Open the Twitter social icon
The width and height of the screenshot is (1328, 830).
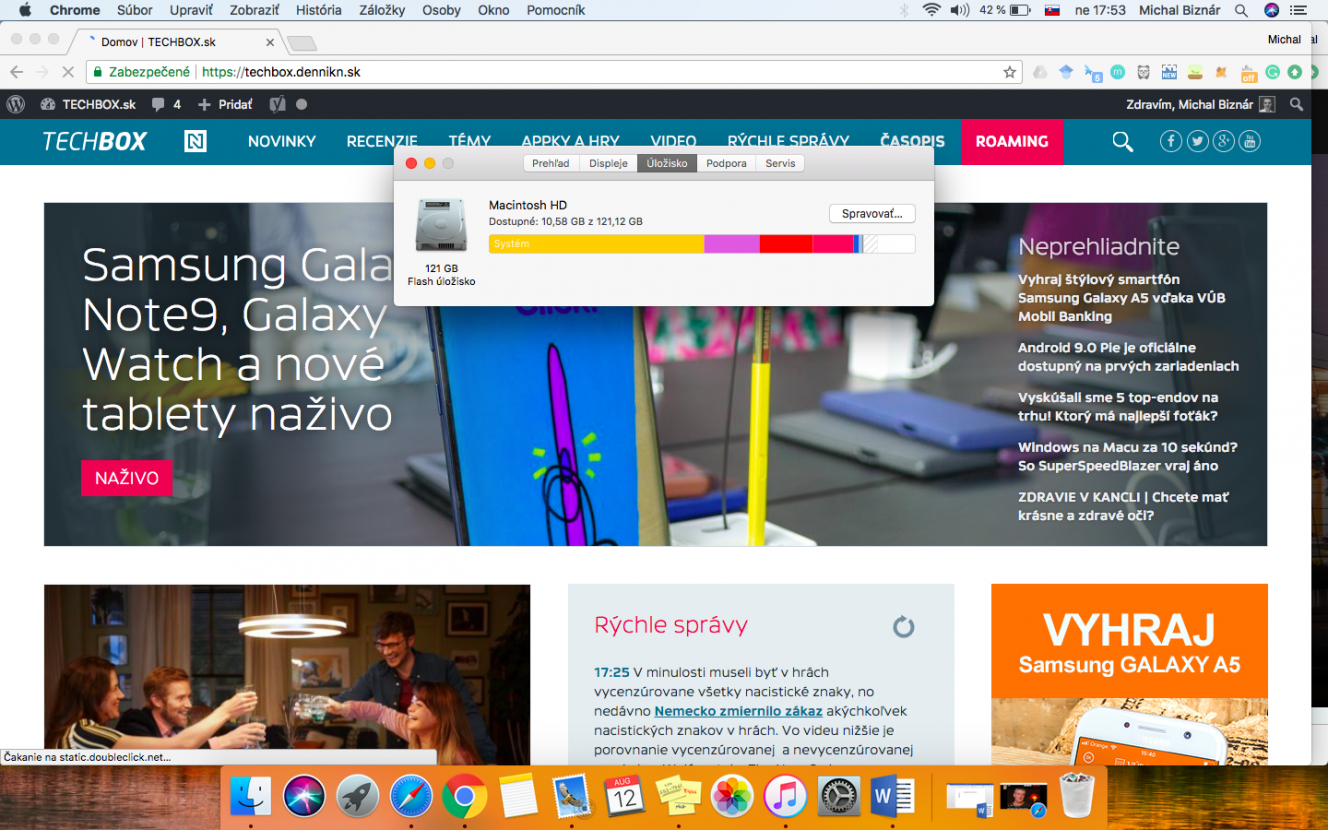(x=1197, y=142)
